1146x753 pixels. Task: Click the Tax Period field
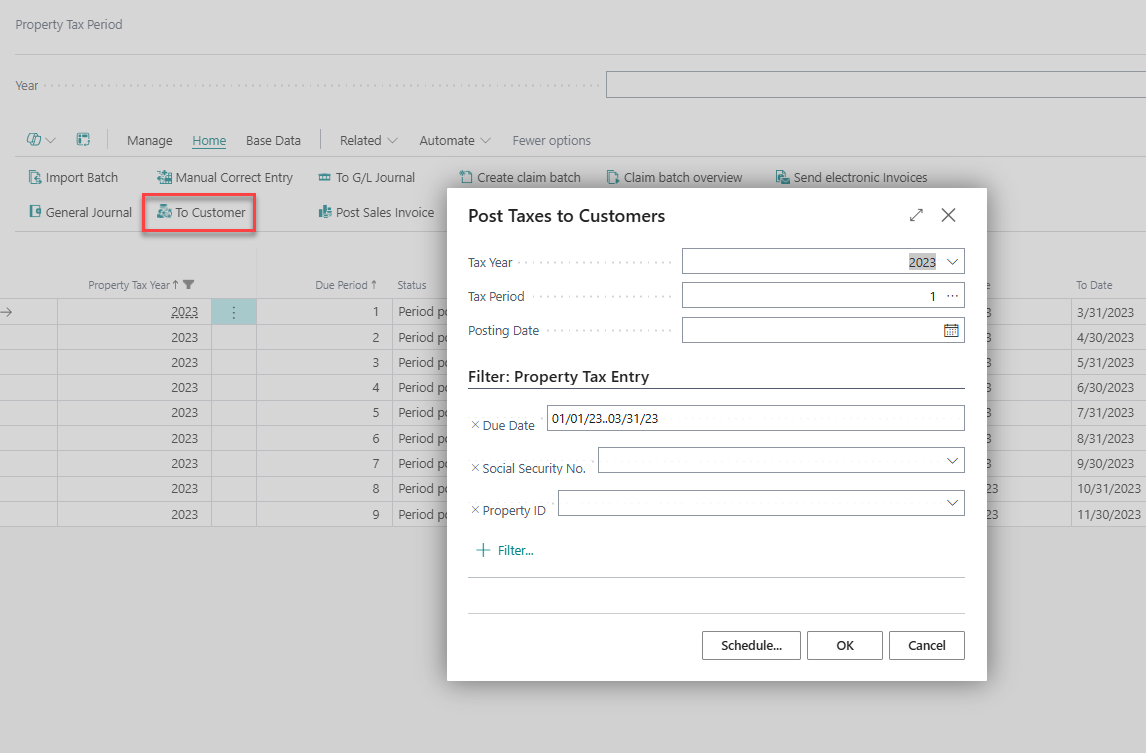click(823, 296)
